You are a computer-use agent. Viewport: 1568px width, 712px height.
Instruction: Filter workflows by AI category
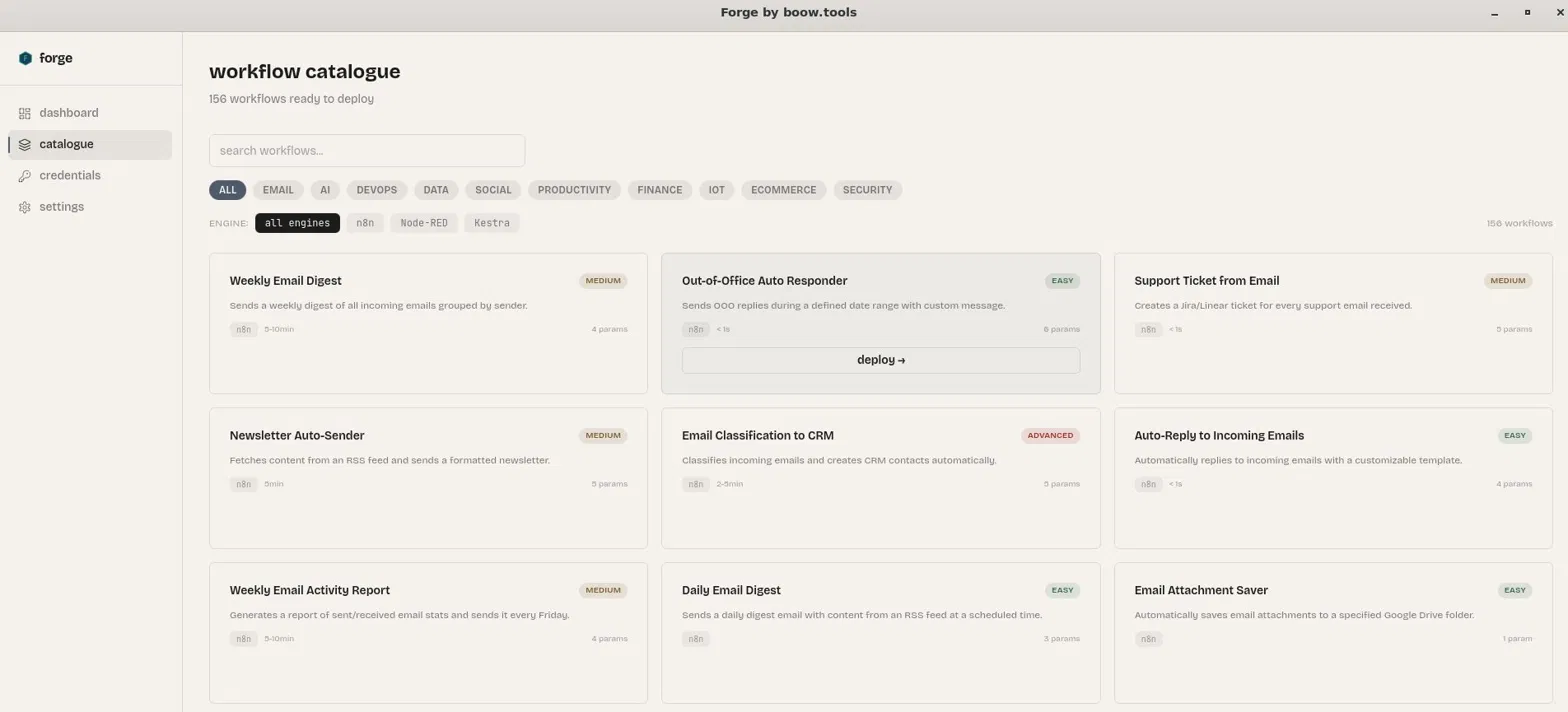(325, 190)
